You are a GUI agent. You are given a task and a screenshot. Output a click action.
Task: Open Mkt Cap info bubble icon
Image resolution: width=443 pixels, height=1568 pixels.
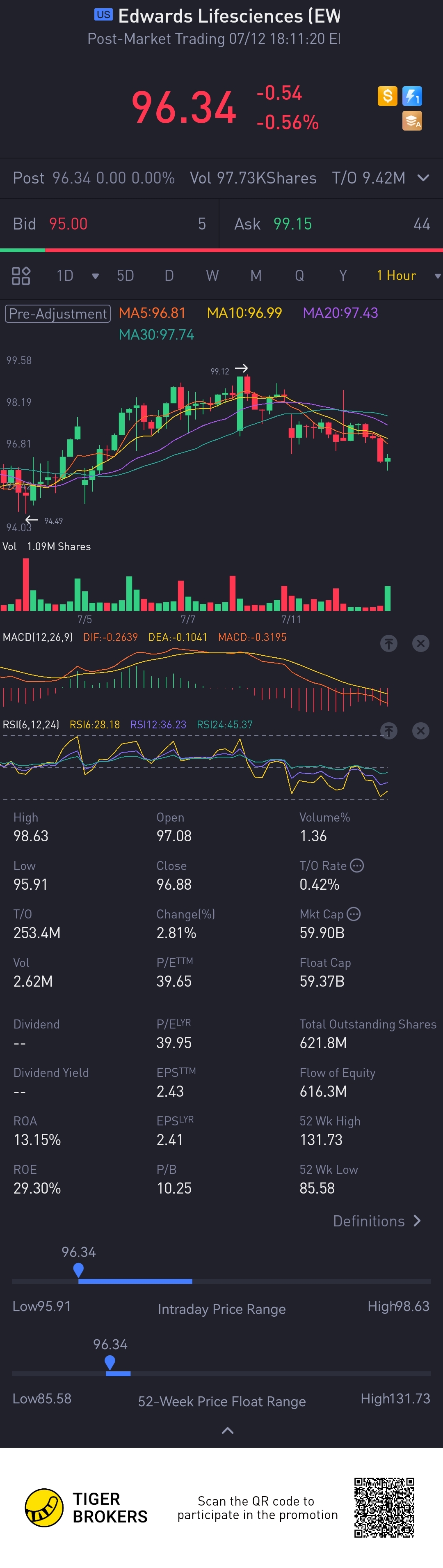click(354, 914)
